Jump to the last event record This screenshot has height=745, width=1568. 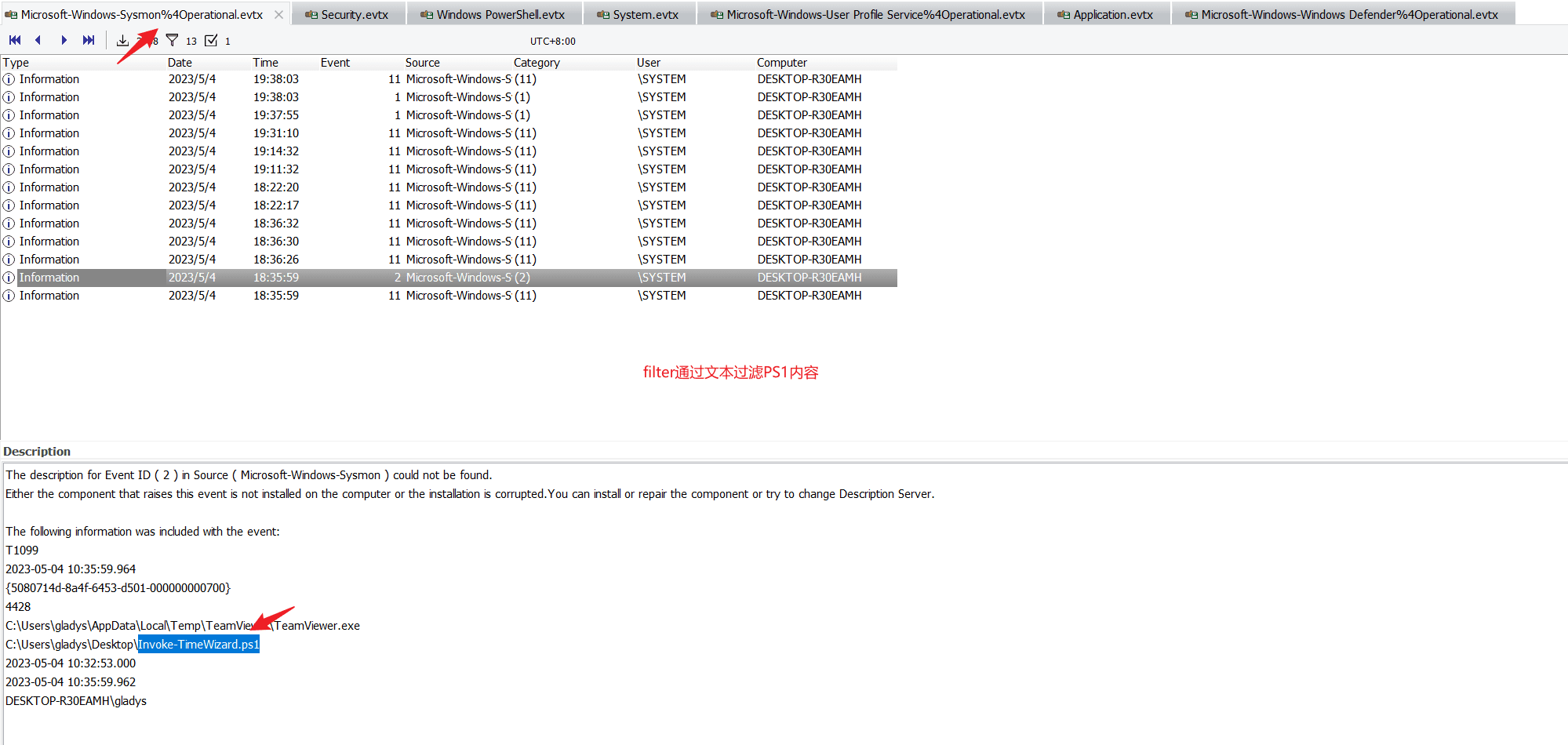pyautogui.click(x=89, y=41)
